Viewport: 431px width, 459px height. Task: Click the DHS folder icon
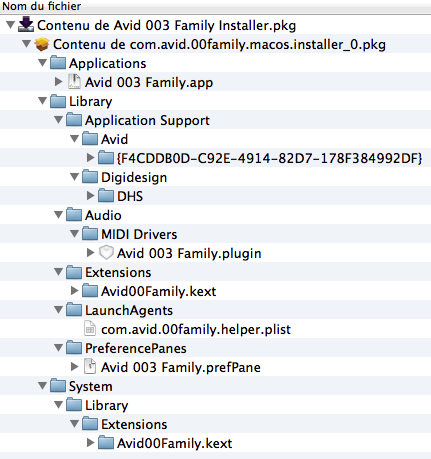106,196
